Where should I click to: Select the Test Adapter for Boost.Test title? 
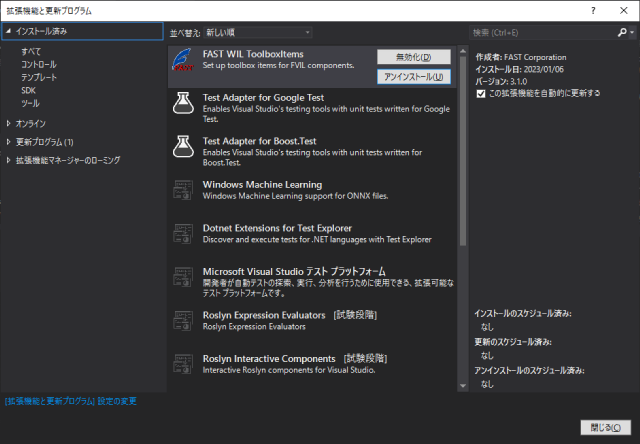[260, 141]
